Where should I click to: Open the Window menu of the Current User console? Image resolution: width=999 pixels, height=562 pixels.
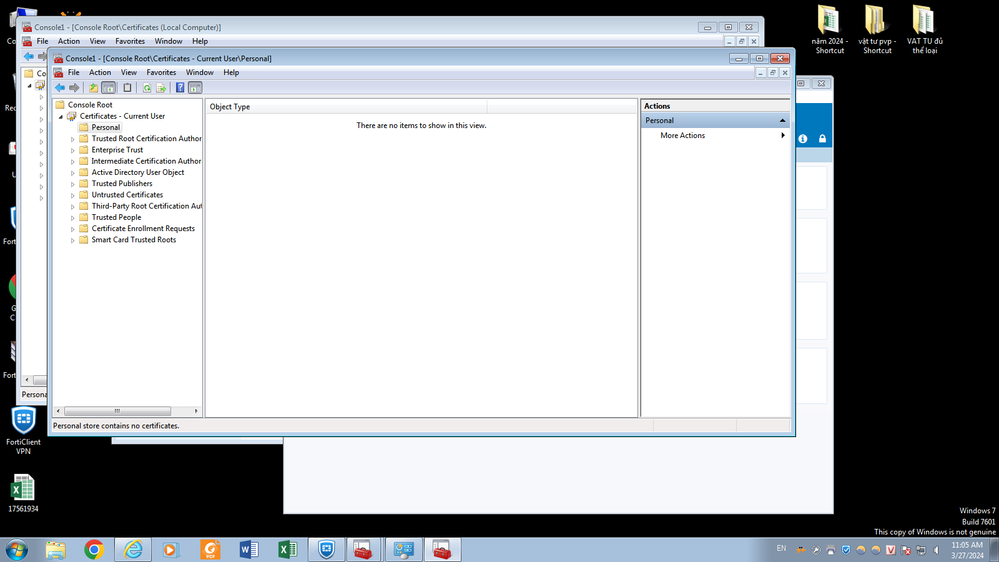click(199, 73)
